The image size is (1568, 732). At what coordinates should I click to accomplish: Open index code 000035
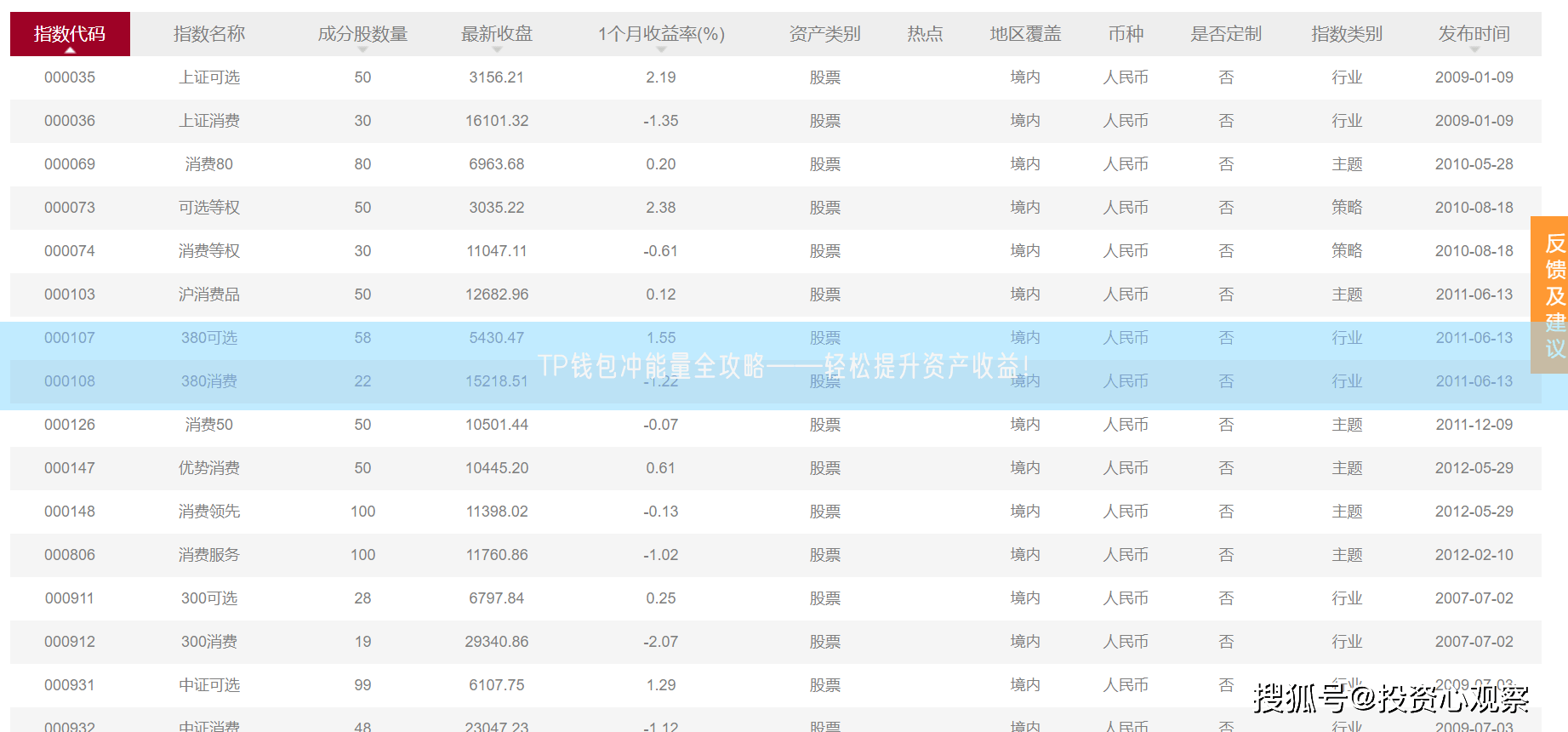pos(70,77)
